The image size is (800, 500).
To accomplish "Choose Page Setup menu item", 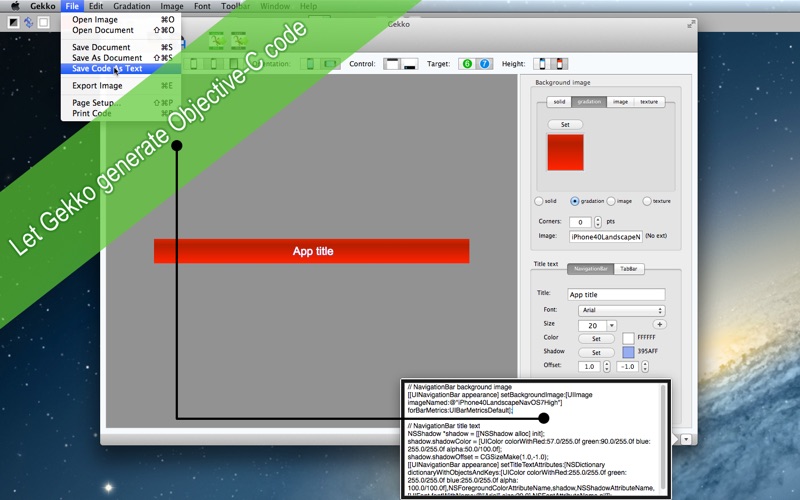I will tap(121, 103).
